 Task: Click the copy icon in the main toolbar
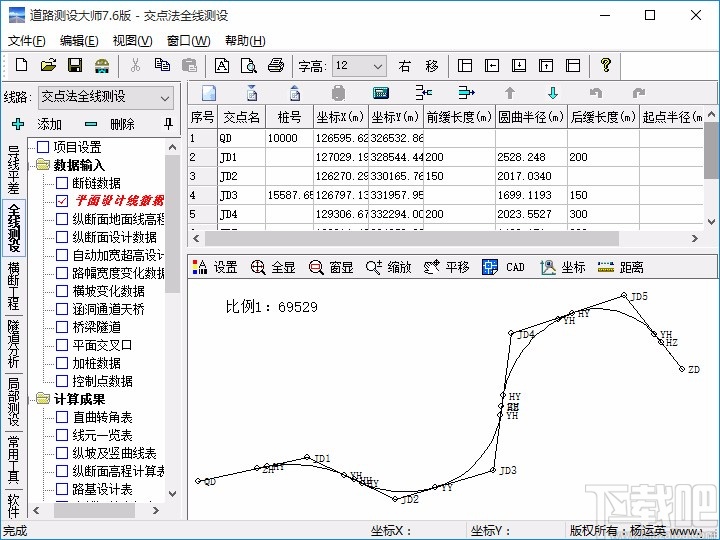pyautogui.click(x=162, y=65)
